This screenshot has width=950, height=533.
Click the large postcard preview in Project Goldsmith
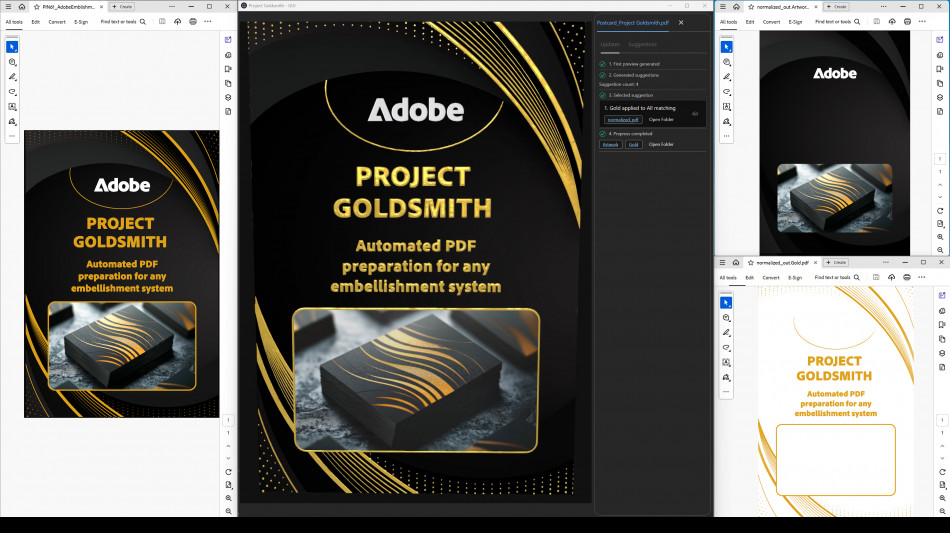tap(416, 258)
